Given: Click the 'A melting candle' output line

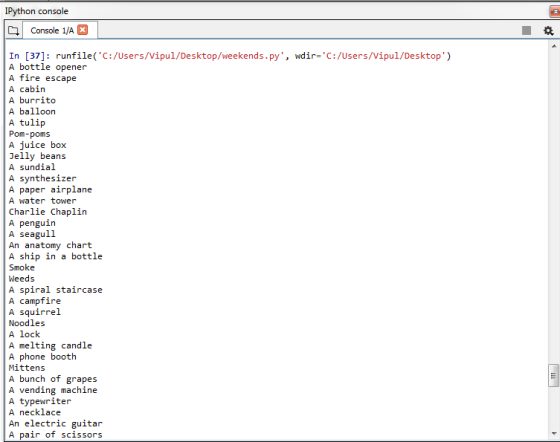Looking at the screenshot, I should pyautogui.click(x=50, y=346).
